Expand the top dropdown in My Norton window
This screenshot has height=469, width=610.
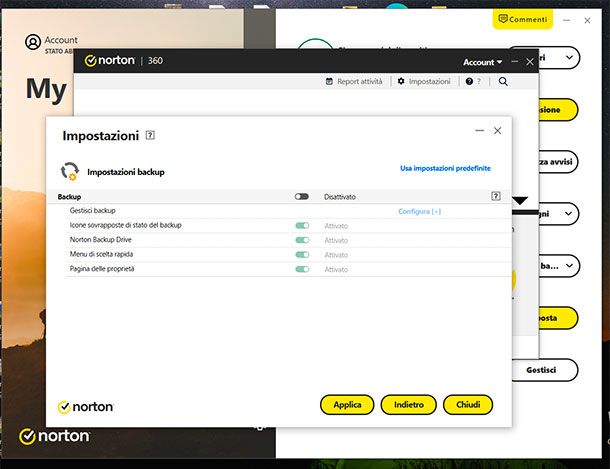[569, 58]
